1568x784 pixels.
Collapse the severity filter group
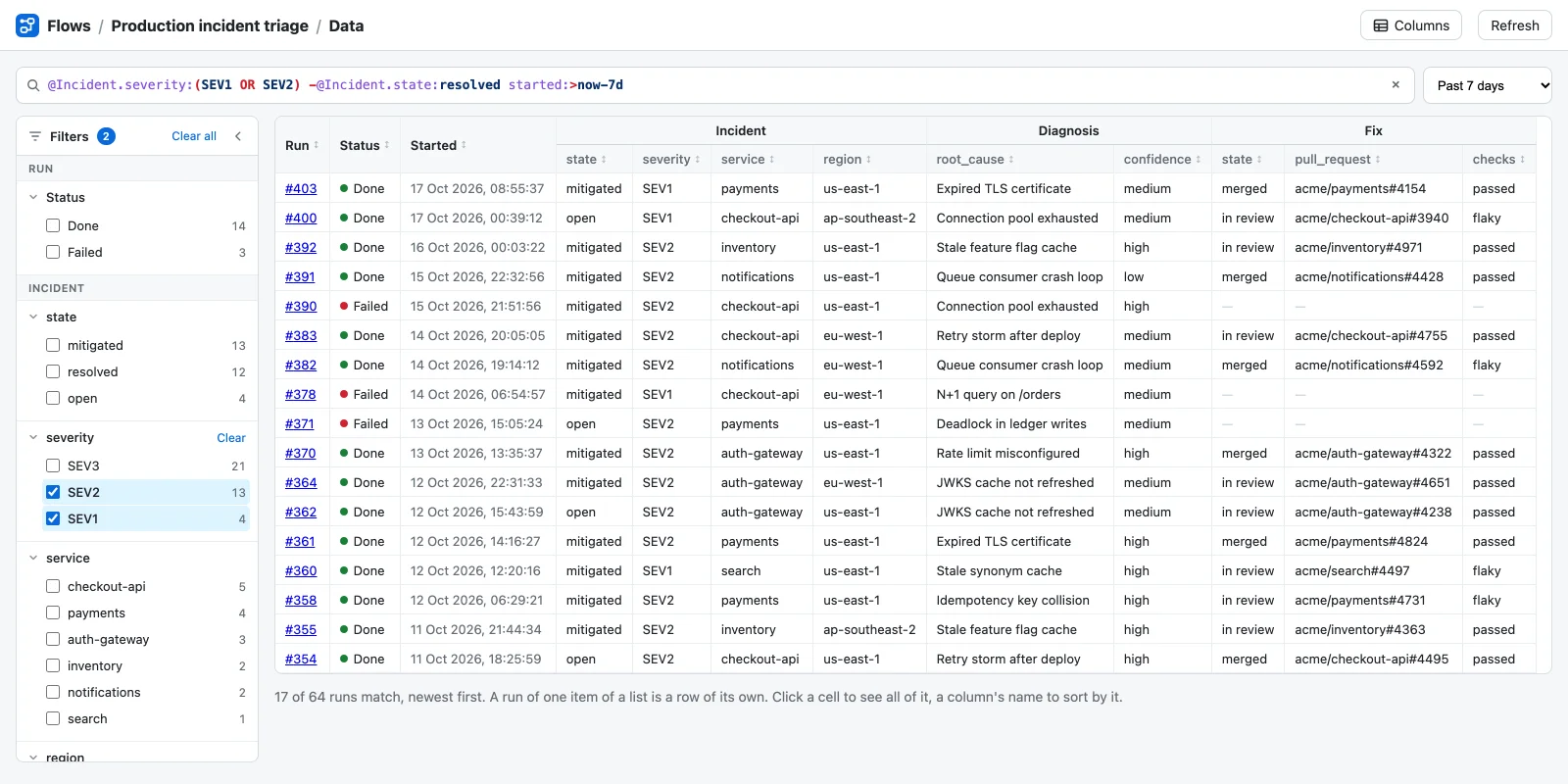[x=33, y=437]
